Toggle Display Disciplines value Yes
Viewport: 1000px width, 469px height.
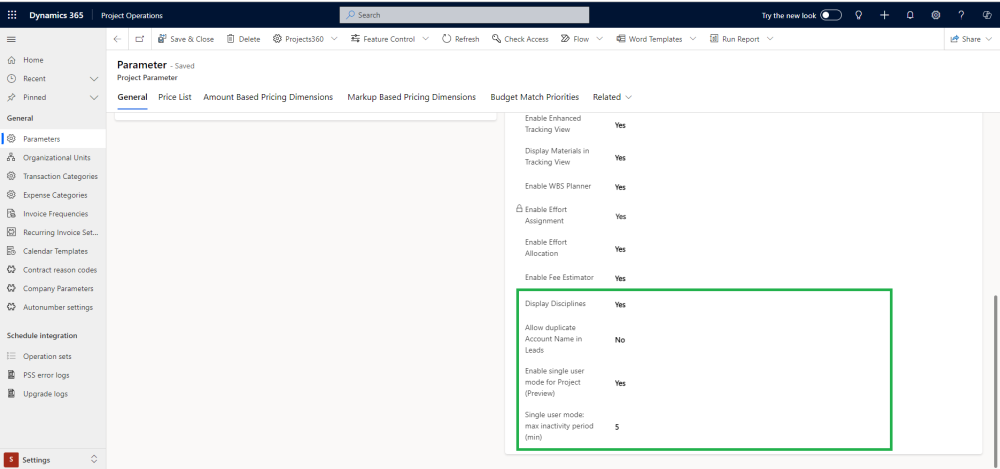620,304
